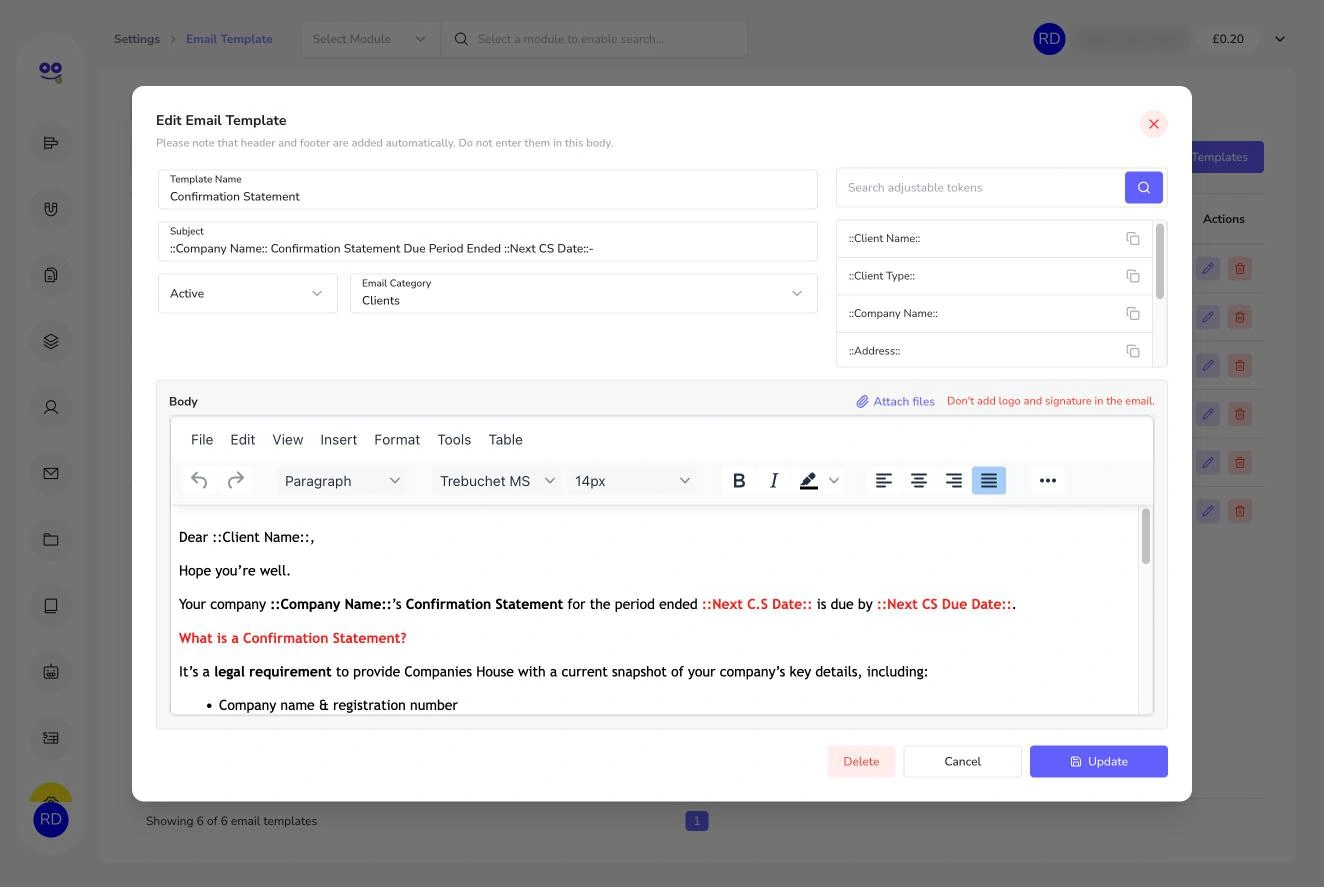Copy the ::Company Name:: token
The height and width of the screenshot is (887, 1324).
(x=1133, y=313)
